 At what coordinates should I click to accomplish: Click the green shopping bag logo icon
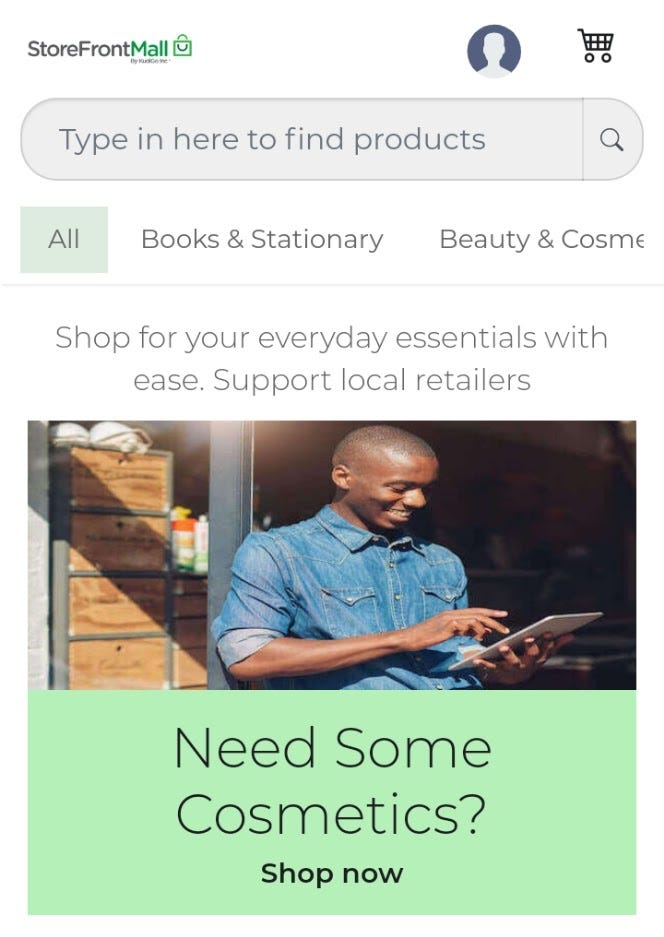[x=182, y=45]
